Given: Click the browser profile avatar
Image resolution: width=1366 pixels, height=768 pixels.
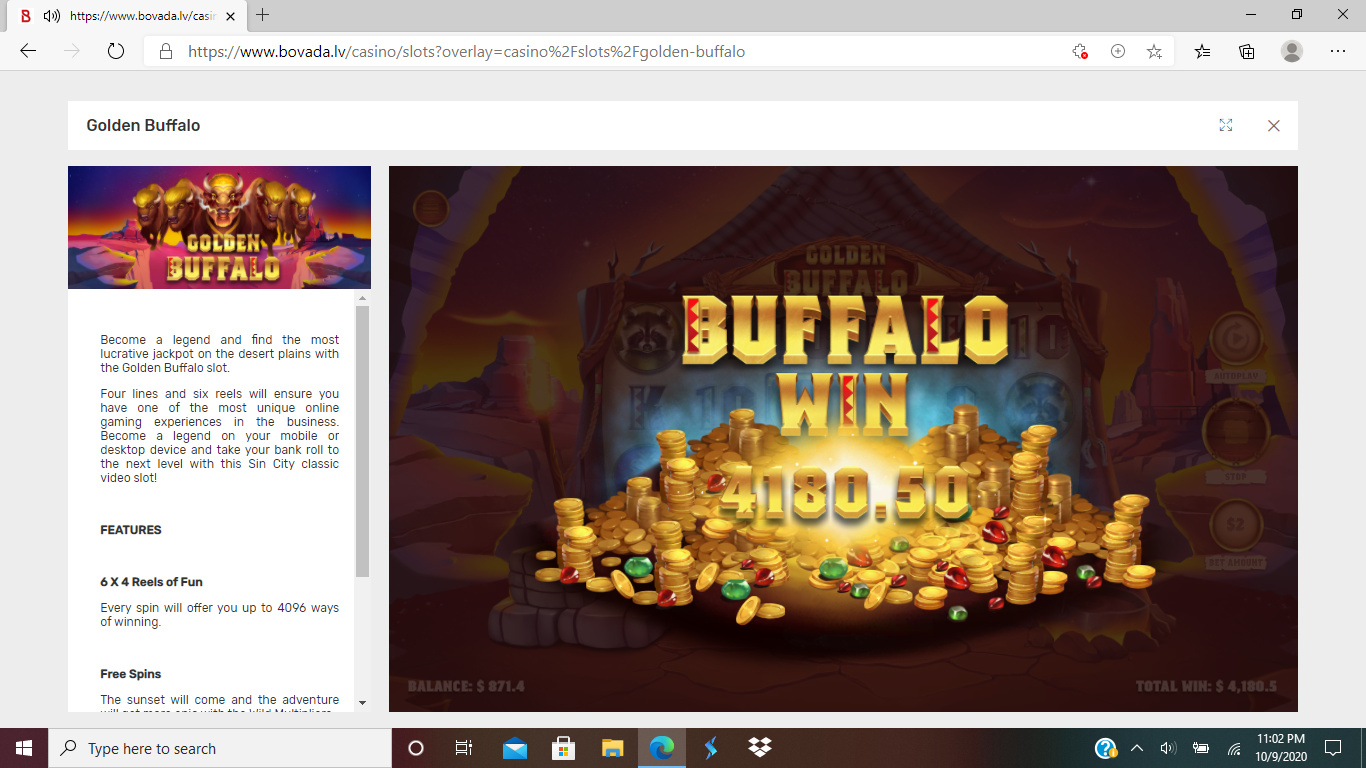Looking at the screenshot, I should point(1292,52).
